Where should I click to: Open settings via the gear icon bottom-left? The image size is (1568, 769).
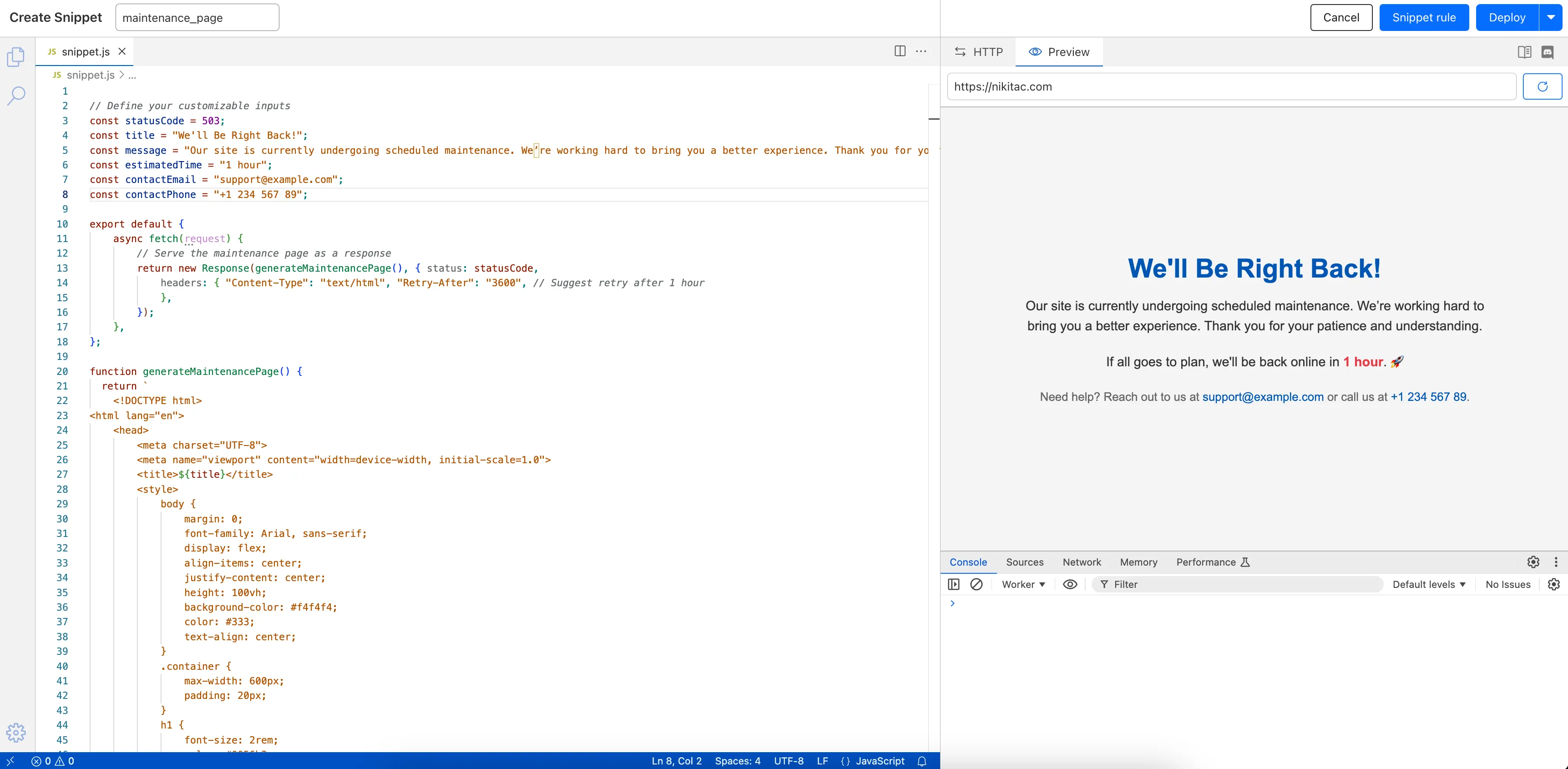coord(15,733)
